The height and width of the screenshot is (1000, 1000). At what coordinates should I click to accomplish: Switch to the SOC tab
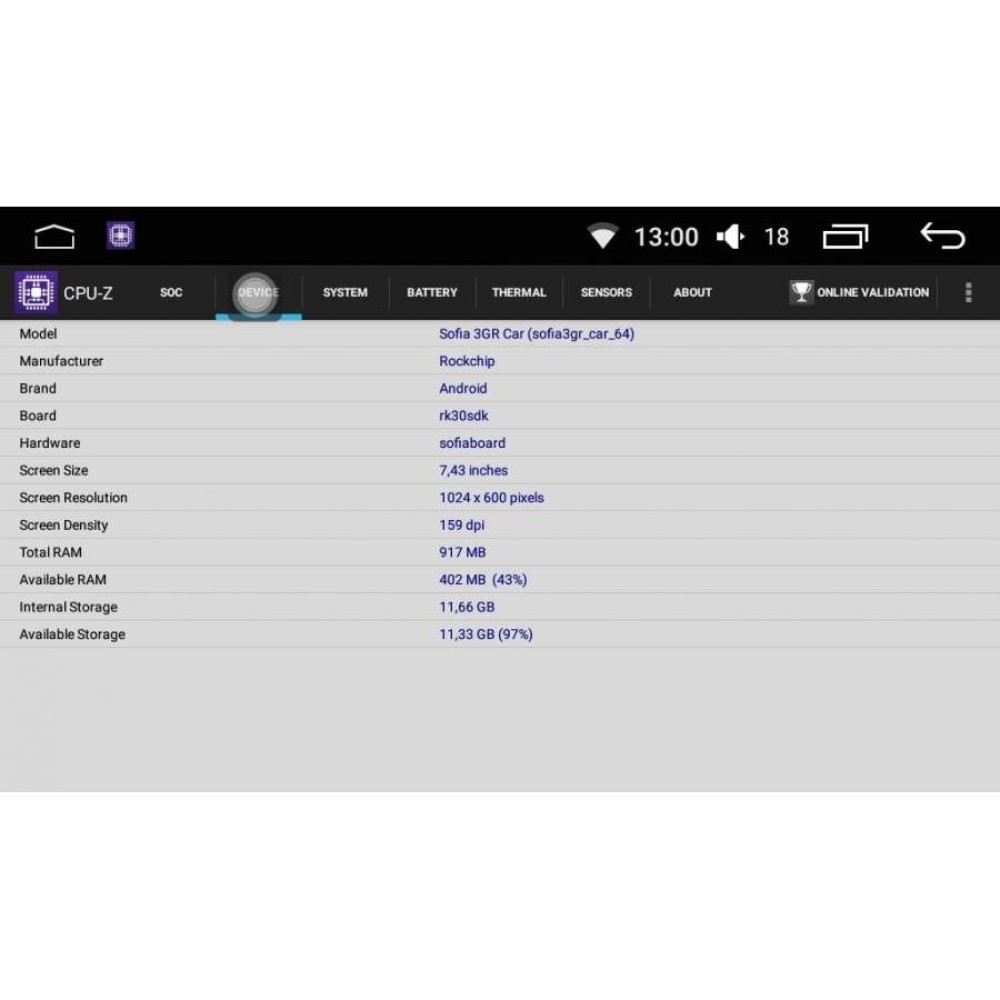point(171,292)
